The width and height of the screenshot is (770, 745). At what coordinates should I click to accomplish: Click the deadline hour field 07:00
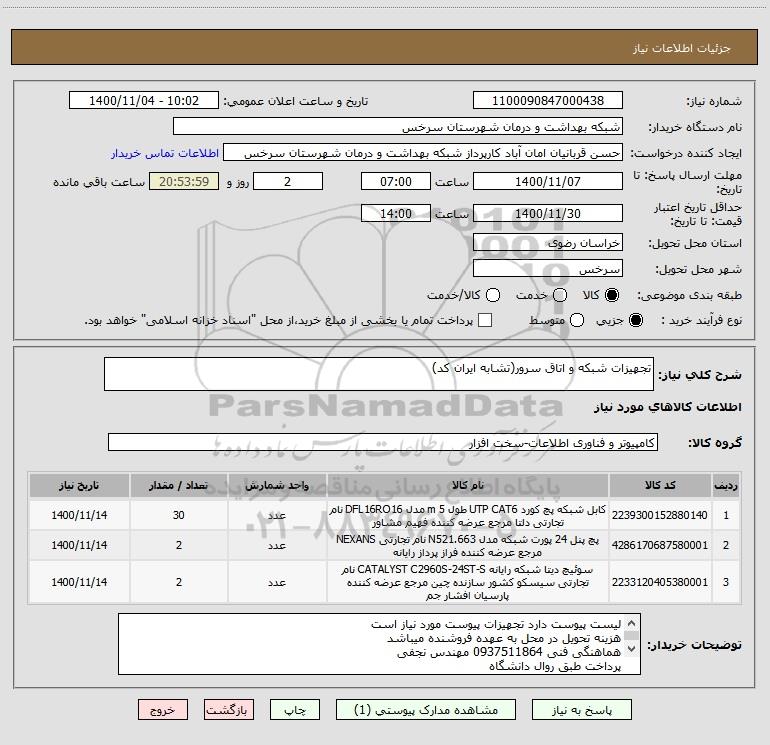coord(396,181)
